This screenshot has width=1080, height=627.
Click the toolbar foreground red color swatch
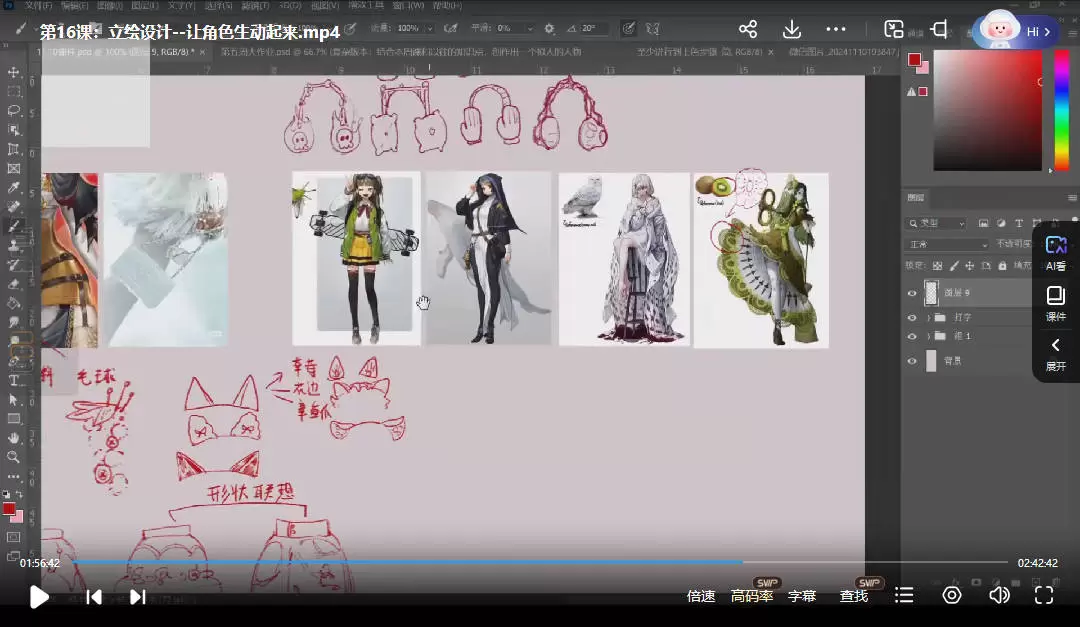[9, 510]
